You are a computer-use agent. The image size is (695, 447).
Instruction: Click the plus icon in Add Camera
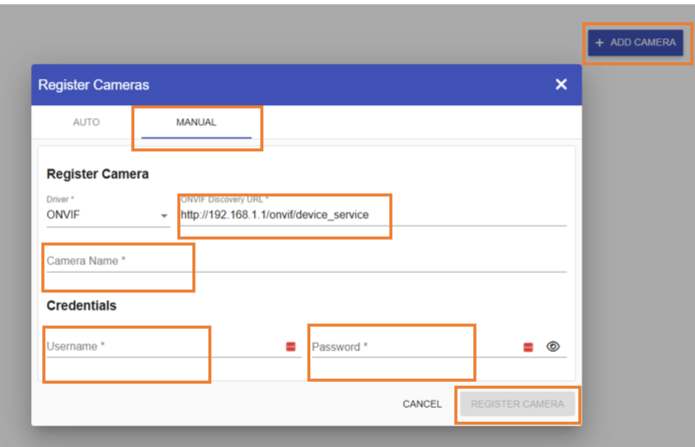(599, 43)
